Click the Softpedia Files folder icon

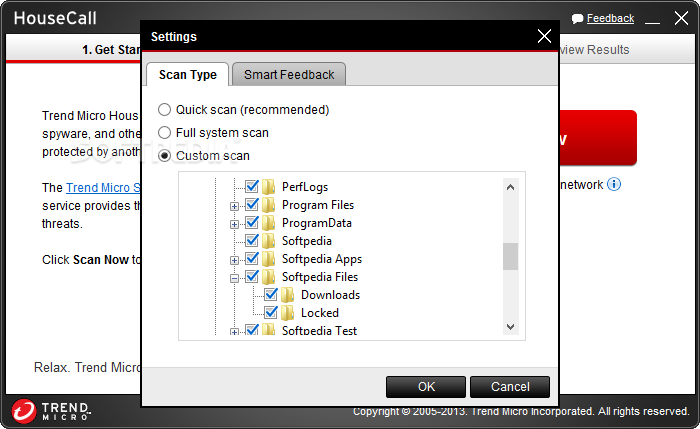[268, 277]
